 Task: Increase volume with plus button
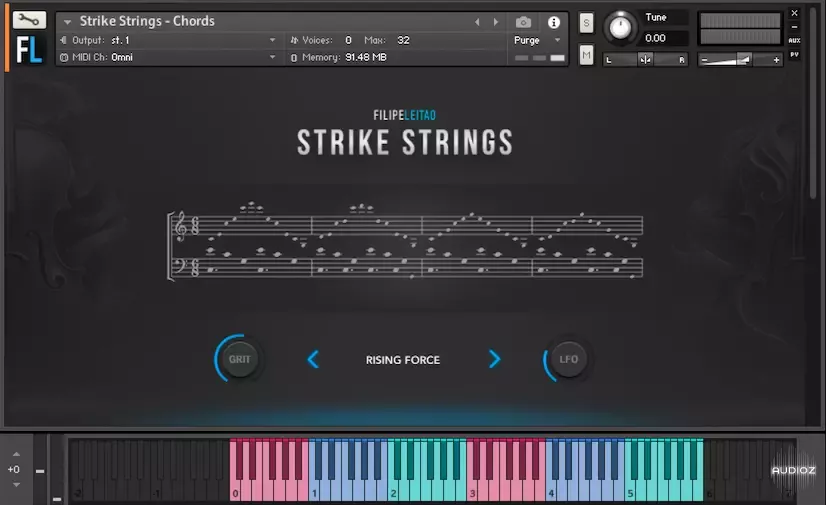(x=776, y=60)
